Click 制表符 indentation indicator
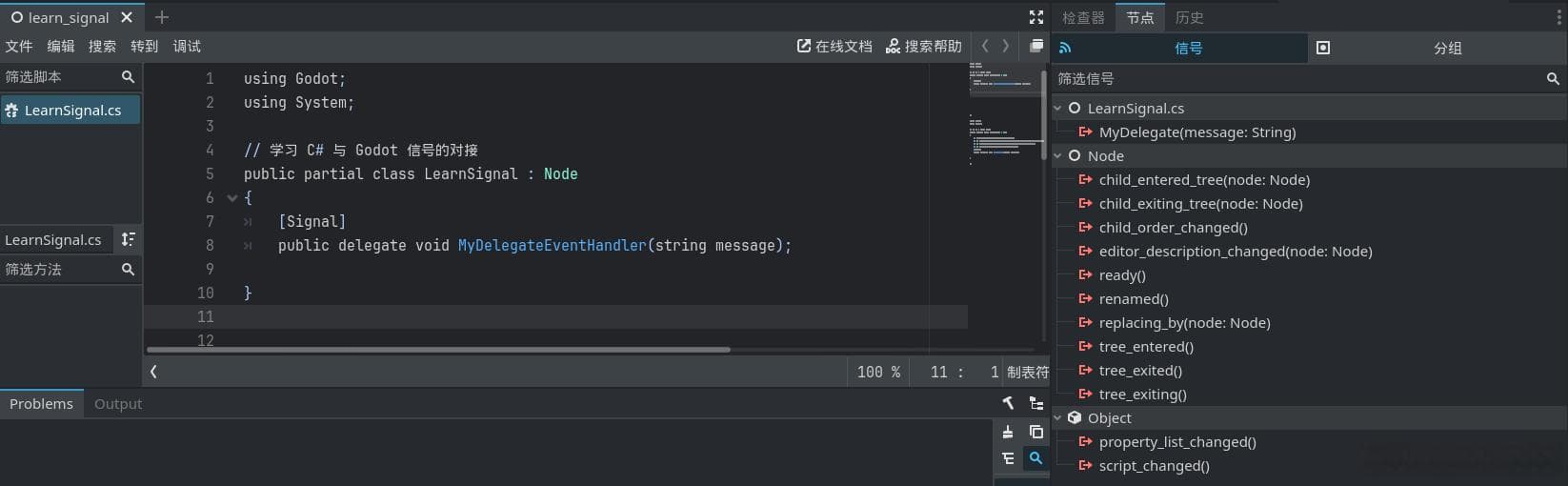Image resolution: width=1568 pixels, height=486 pixels. click(x=1027, y=372)
